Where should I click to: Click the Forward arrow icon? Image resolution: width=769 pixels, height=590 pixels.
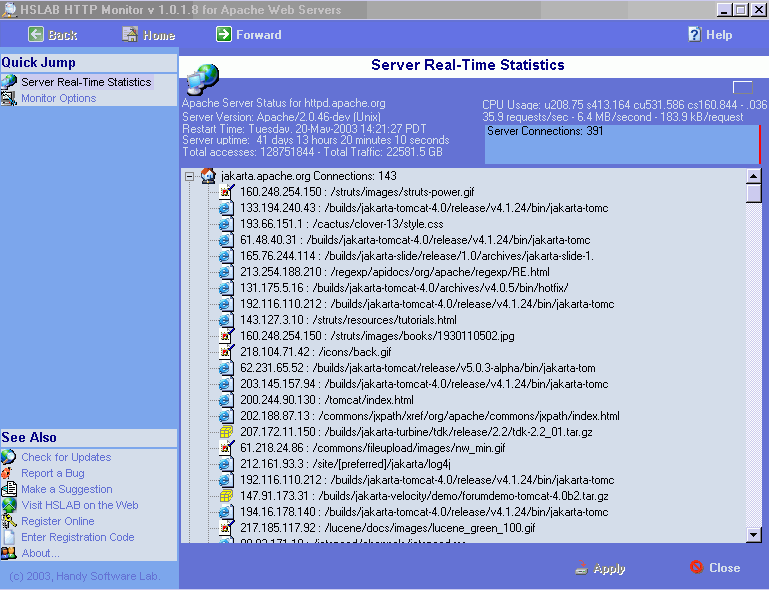pyautogui.click(x=224, y=34)
